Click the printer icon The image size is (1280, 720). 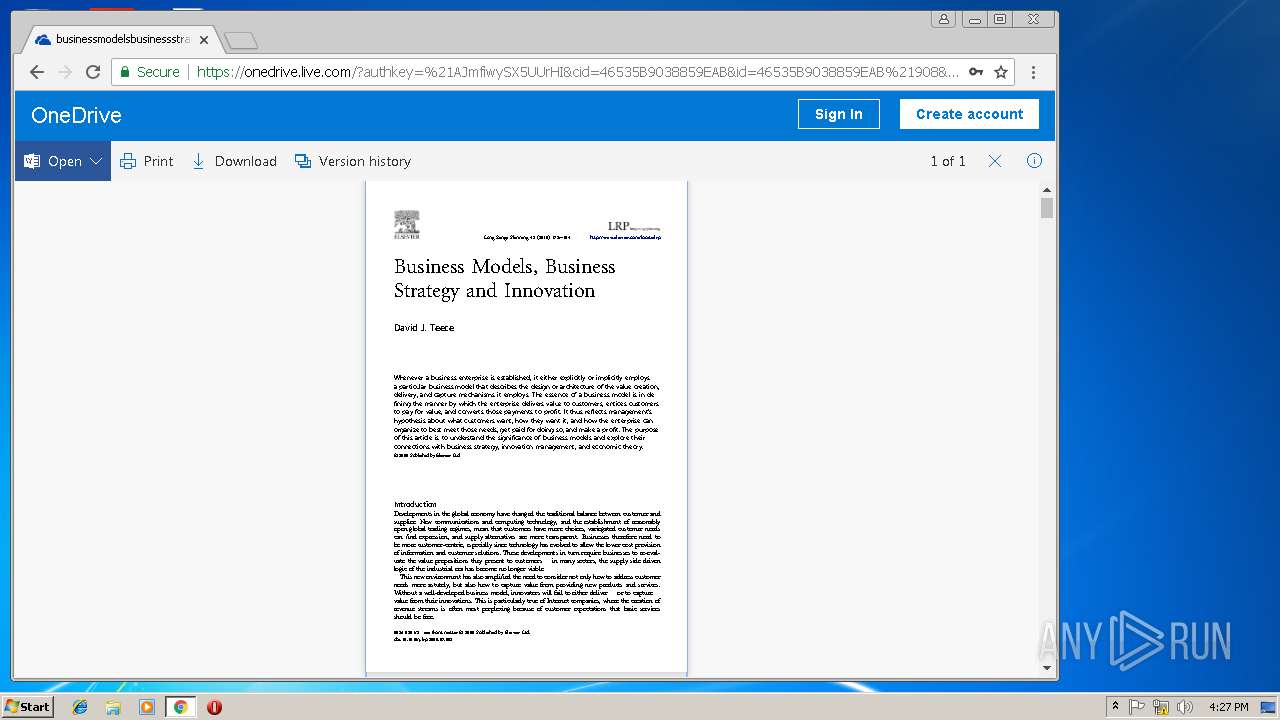coord(128,161)
